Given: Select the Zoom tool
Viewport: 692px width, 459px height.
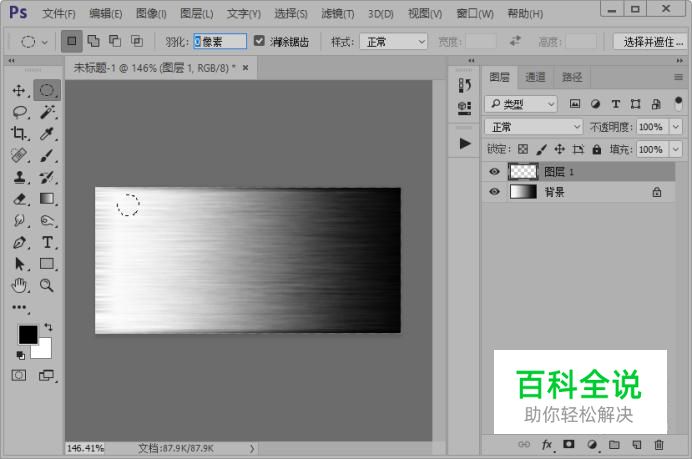Looking at the screenshot, I should (47, 286).
